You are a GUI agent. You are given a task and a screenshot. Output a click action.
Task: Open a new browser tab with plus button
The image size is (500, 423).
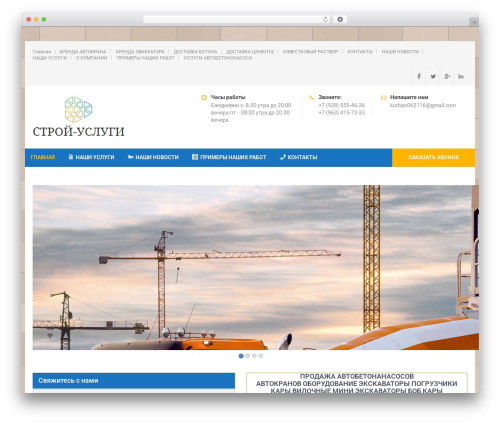click(x=474, y=22)
